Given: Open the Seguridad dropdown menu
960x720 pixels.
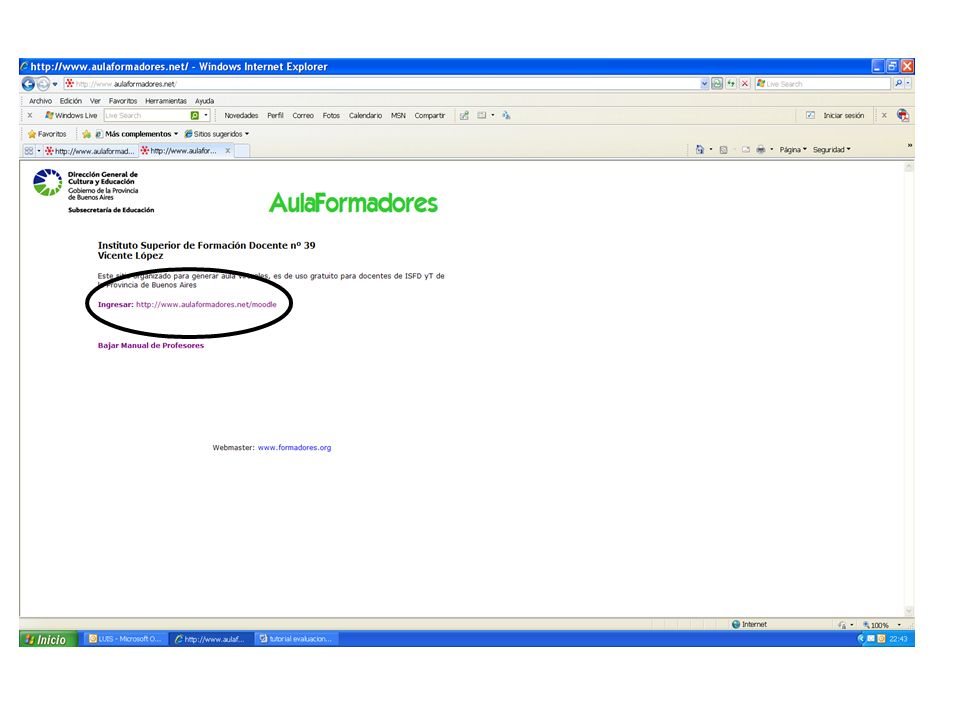Looking at the screenshot, I should click(831, 149).
